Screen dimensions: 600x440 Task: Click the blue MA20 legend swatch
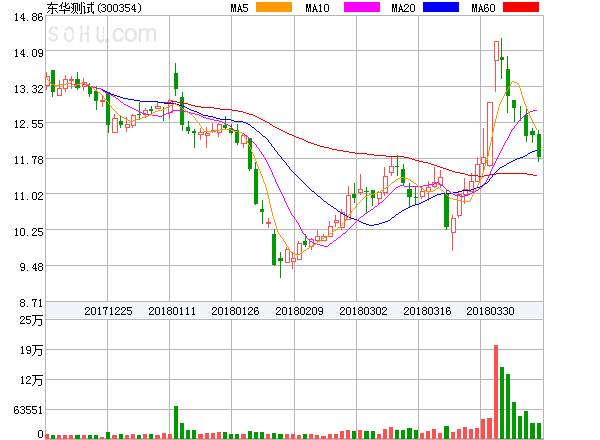coord(441,7)
